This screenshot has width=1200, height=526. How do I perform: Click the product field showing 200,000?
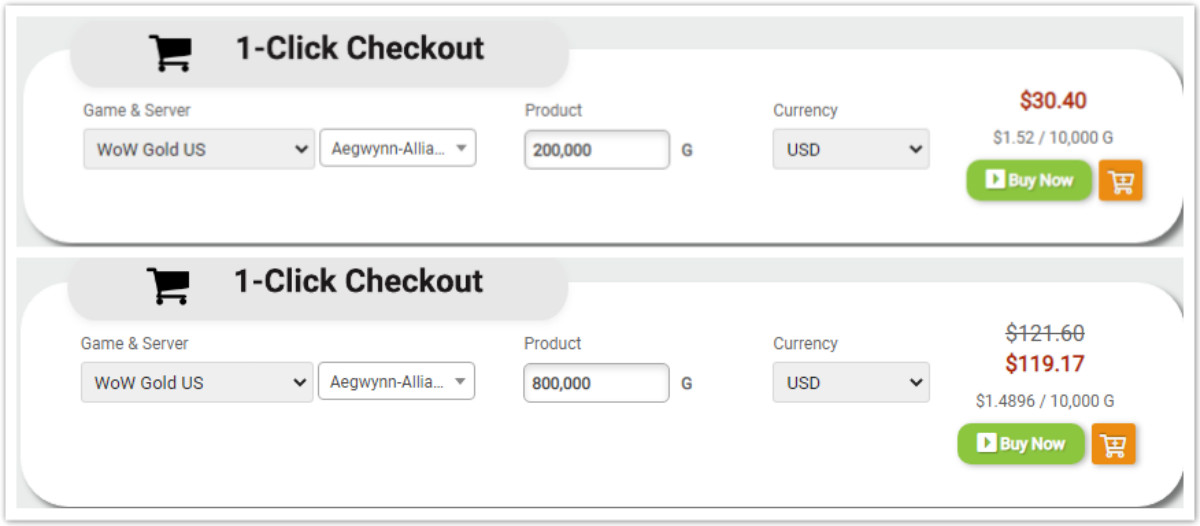(597, 149)
